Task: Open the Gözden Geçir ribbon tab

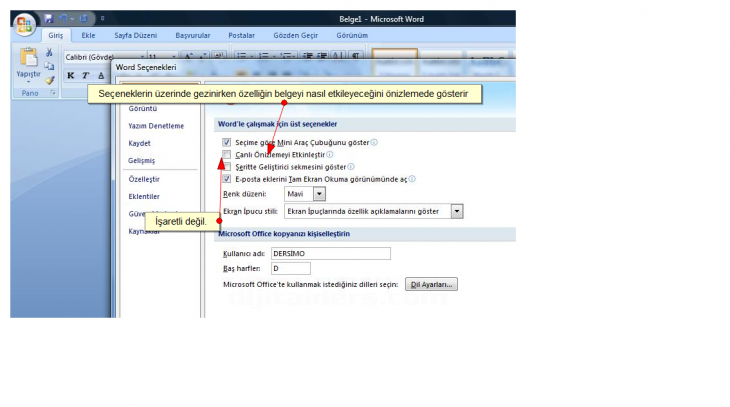Action: point(296,35)
